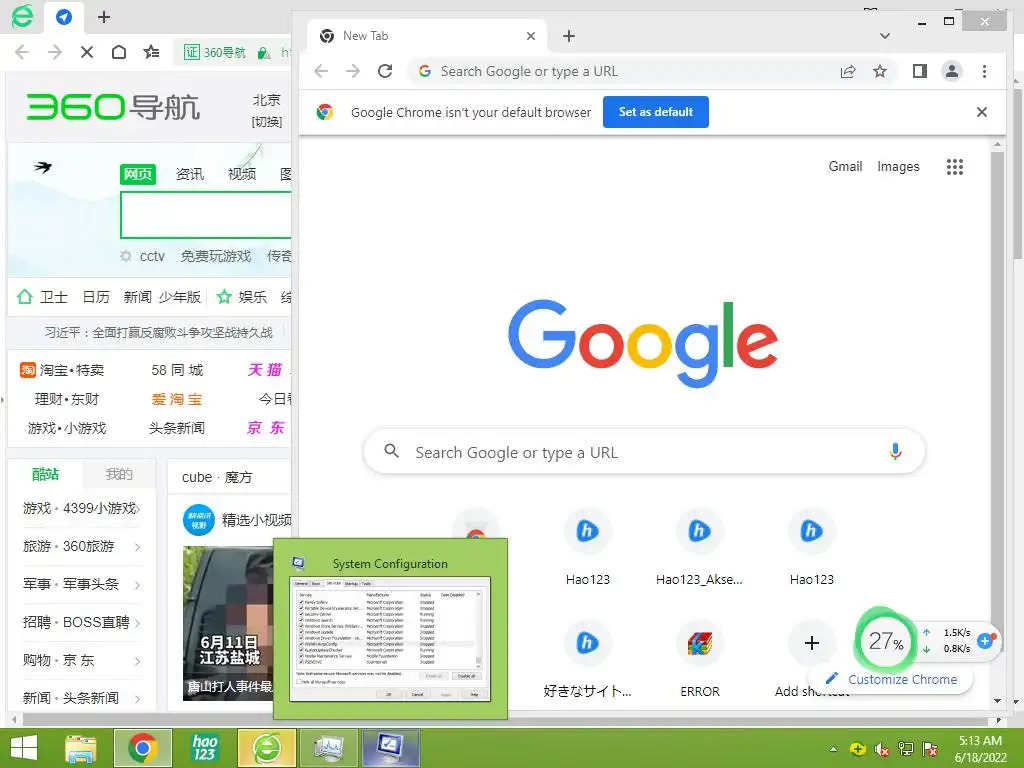Open Gmail link
The image size is (1024, 768).
point(845,167)
